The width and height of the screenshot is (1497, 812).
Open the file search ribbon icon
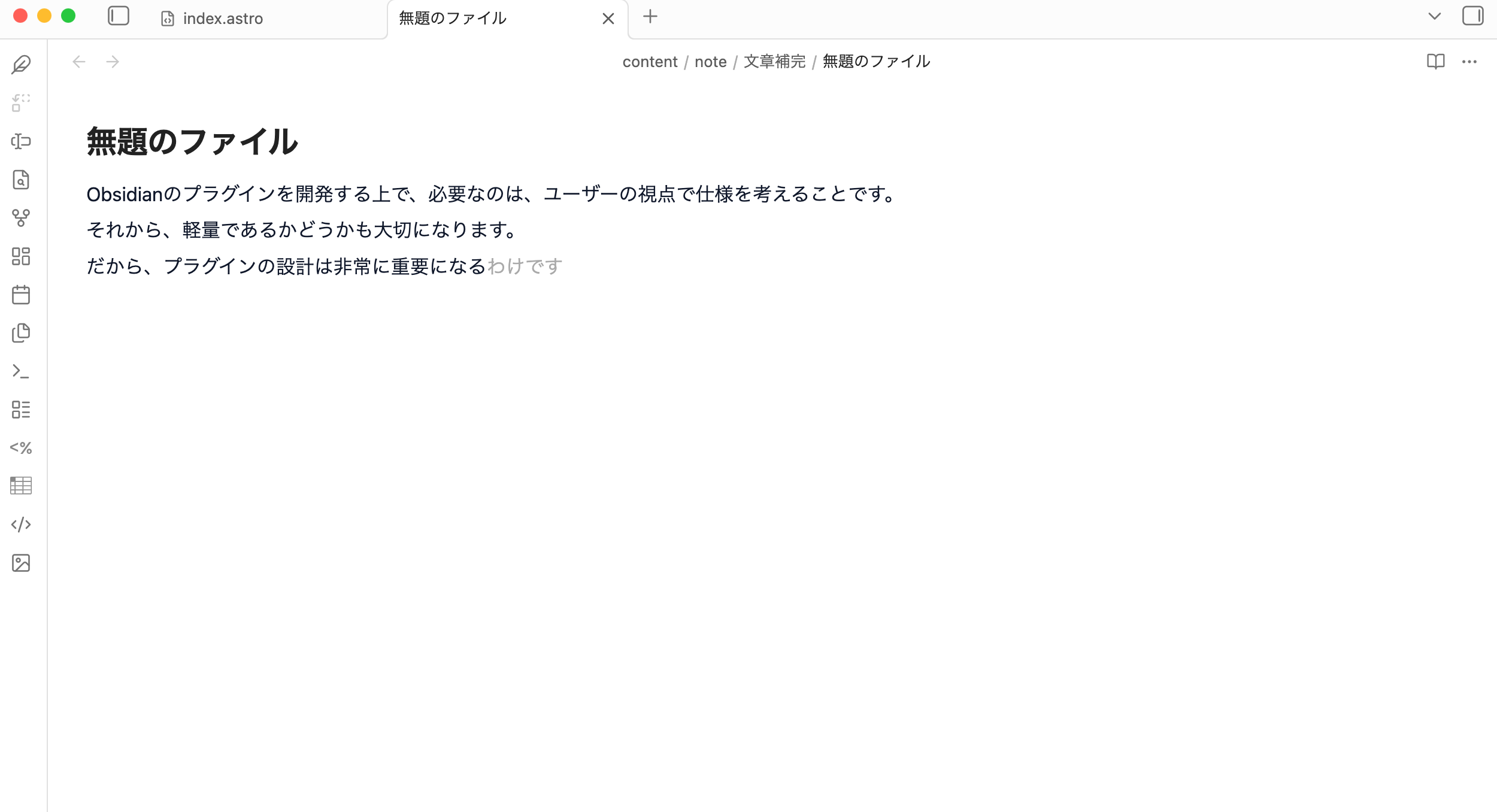point(21,180)
